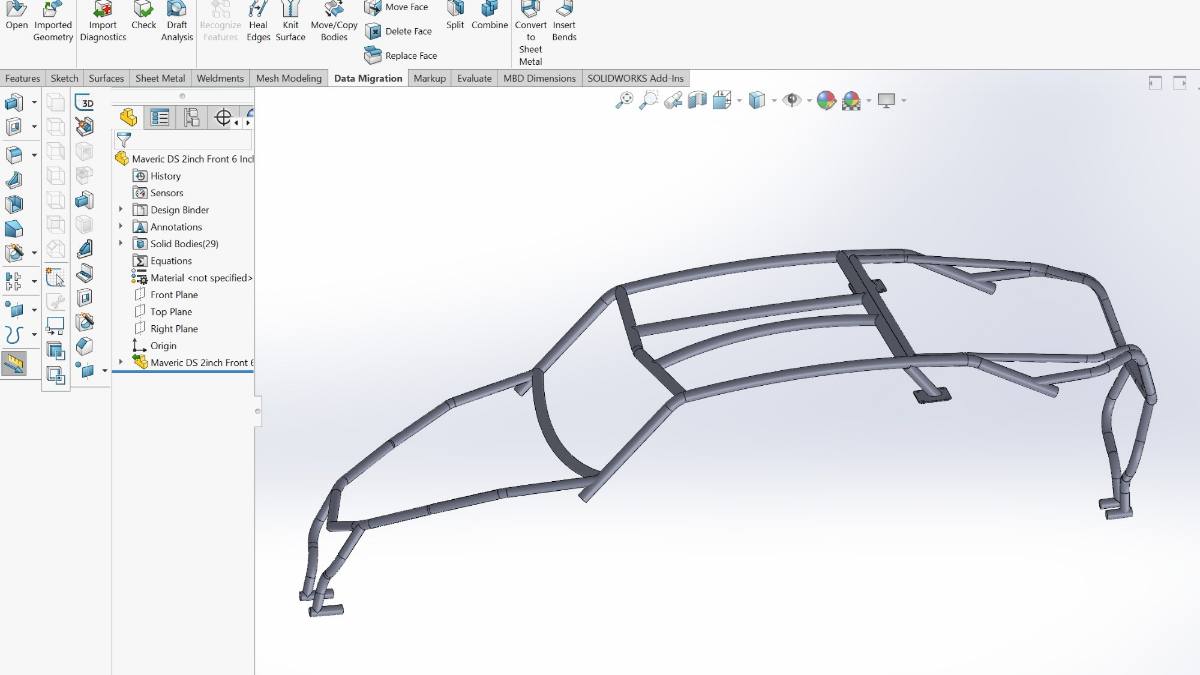Open the PropertyManager tab icon
The width and height of the screenshot is (1200, 675).
click(x=160, y=117)
